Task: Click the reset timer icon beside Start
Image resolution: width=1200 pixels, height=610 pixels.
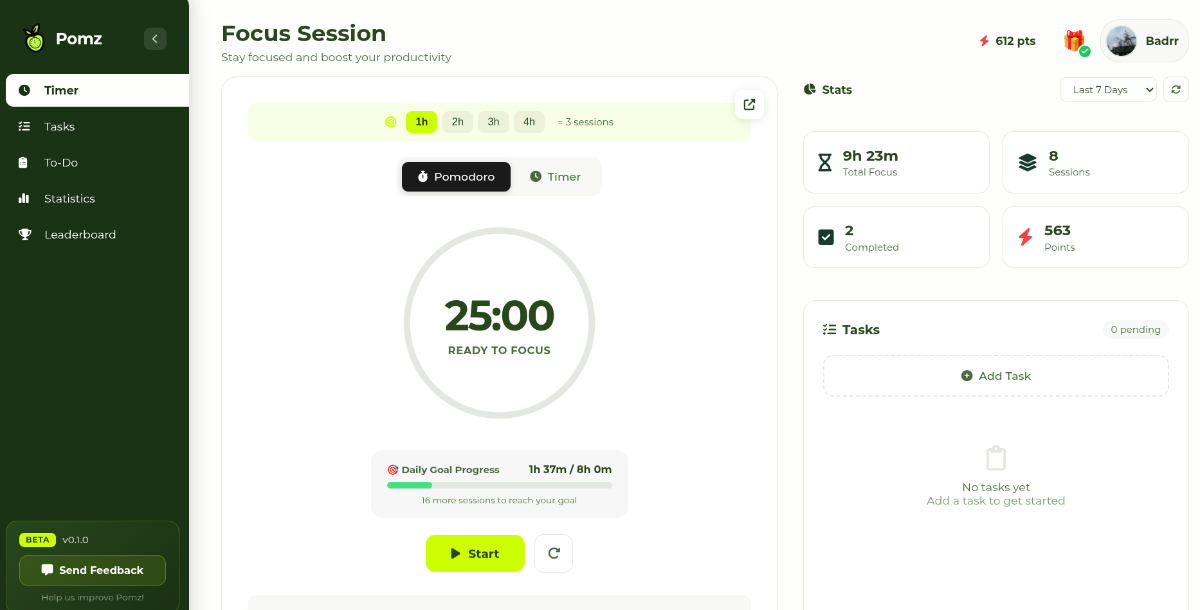Action: pyautogui.click(x=553, y=553)
